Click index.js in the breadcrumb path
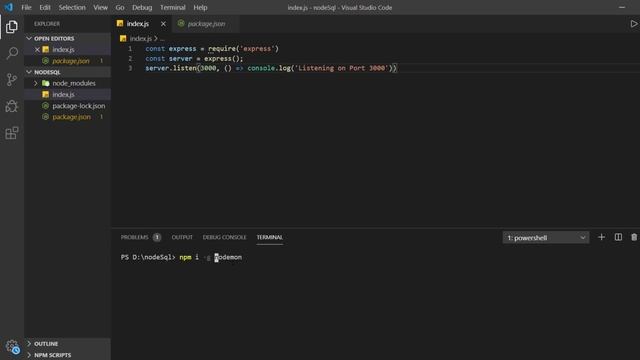 tap(140, 38)
